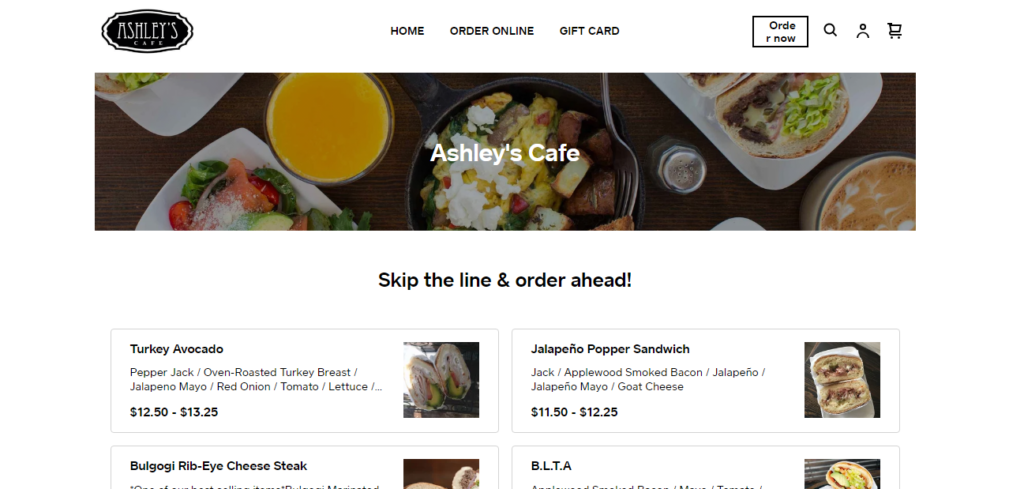This screenshot has height=489, width=1024.
Task: Open the Bulgogi Rib-Eye Cheese Steak title
Action: click(x=218, y=465)
